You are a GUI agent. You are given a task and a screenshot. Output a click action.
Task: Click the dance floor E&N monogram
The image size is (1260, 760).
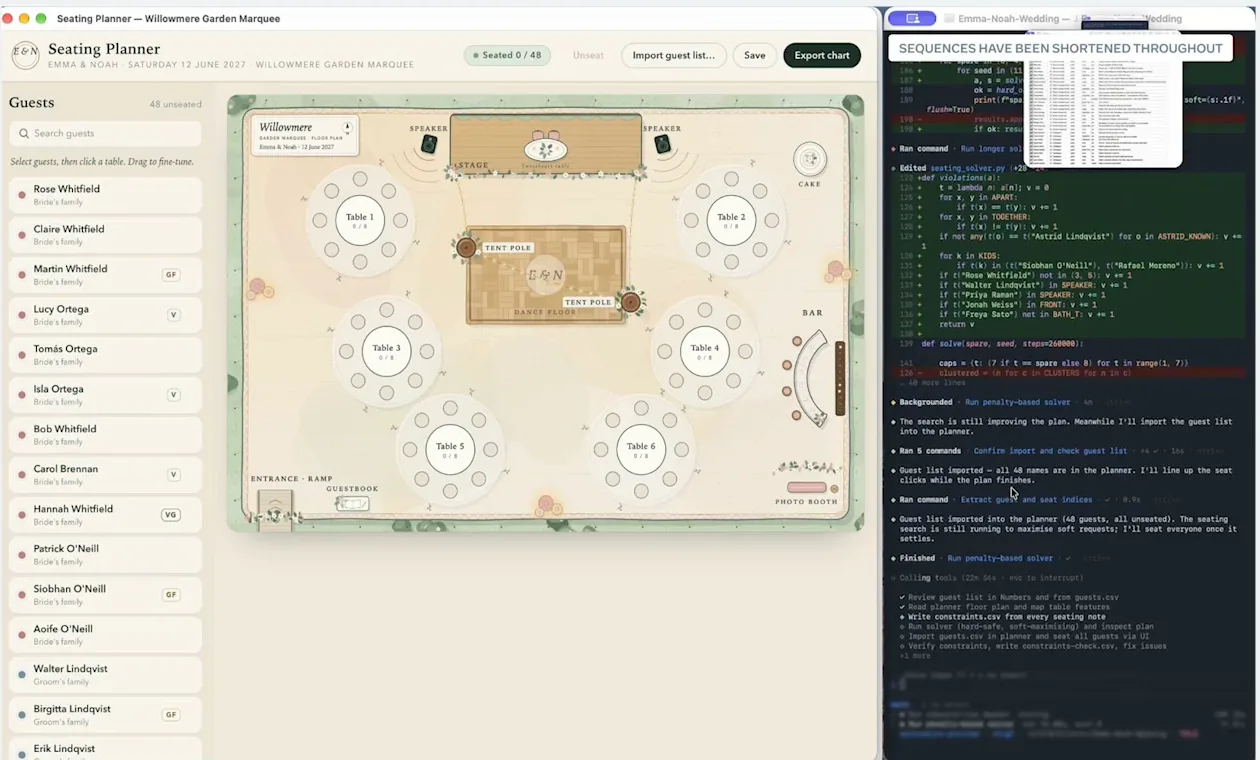click(546, 275)
